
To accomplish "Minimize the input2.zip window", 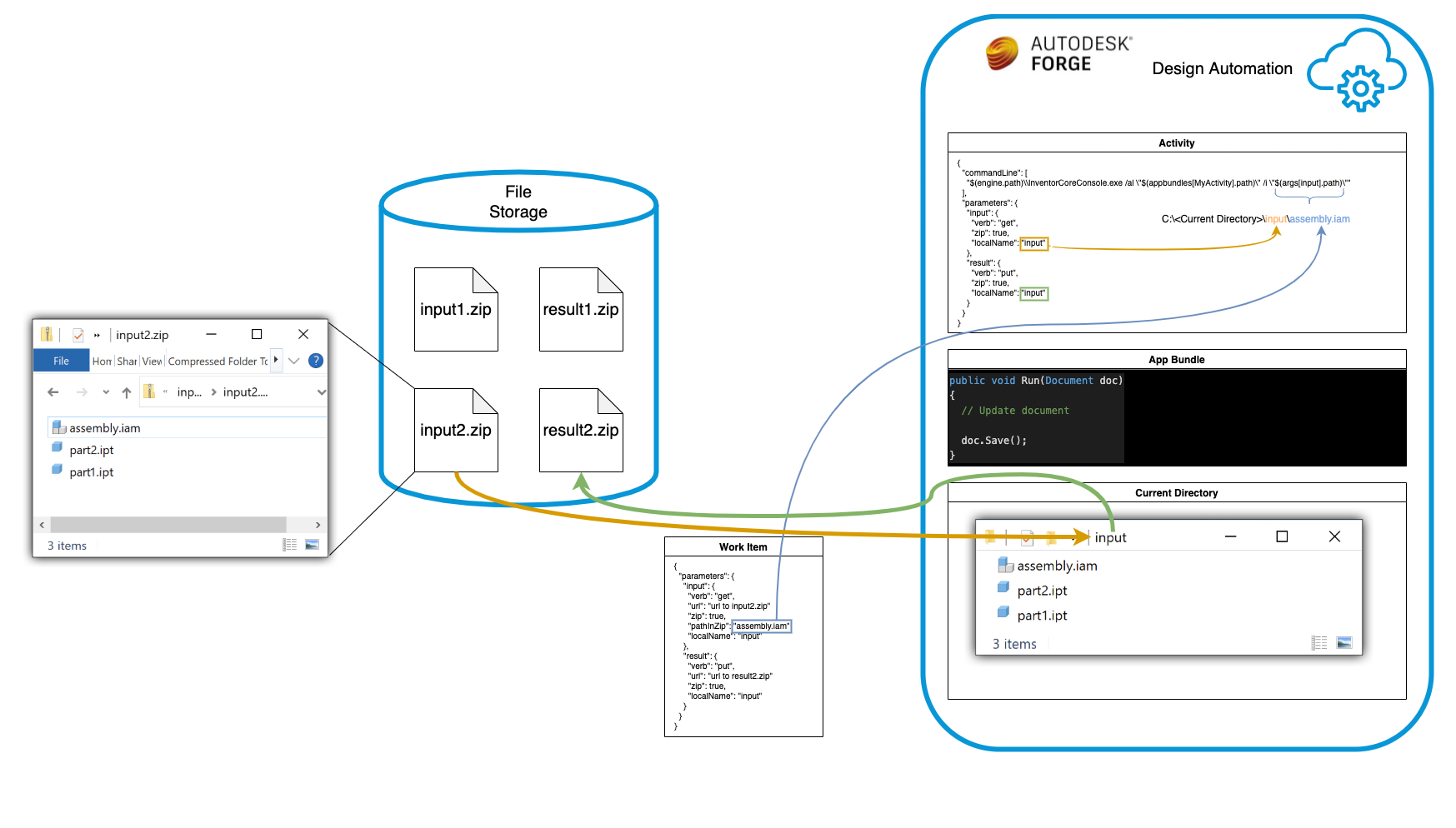I will pos(212,334).
